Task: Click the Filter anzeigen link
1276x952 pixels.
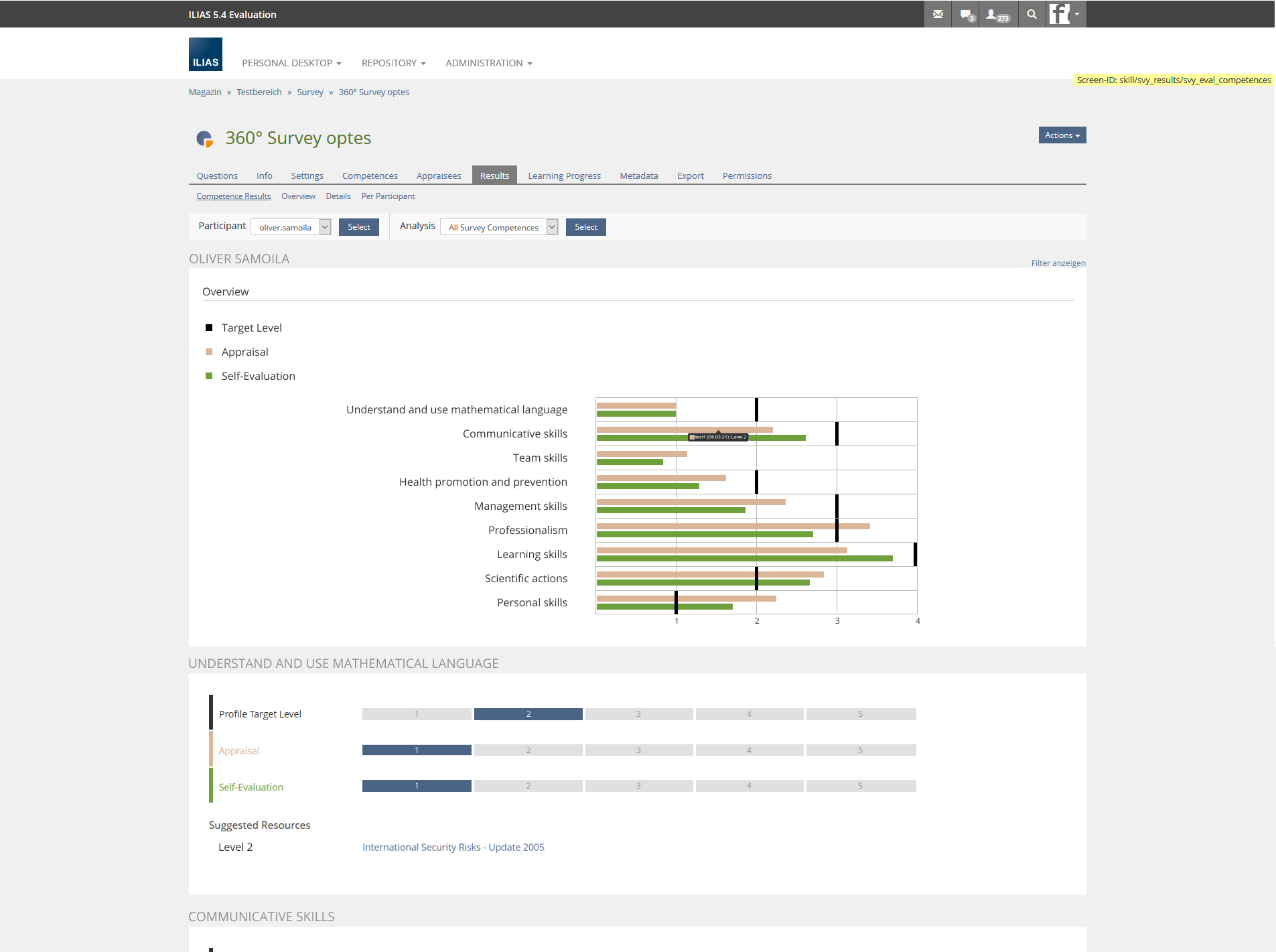Action: coord(1058,263)
